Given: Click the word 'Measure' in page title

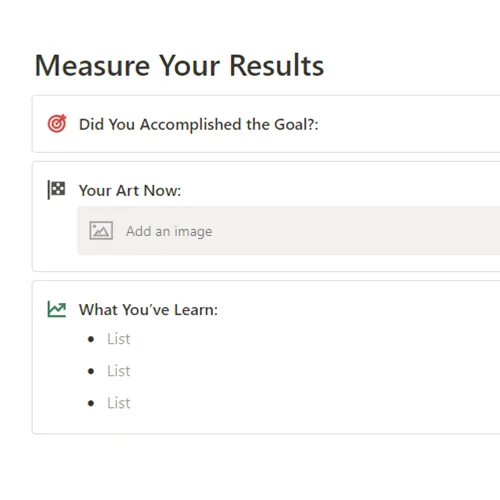Looking at the screenshot, I should pos(92,65).
